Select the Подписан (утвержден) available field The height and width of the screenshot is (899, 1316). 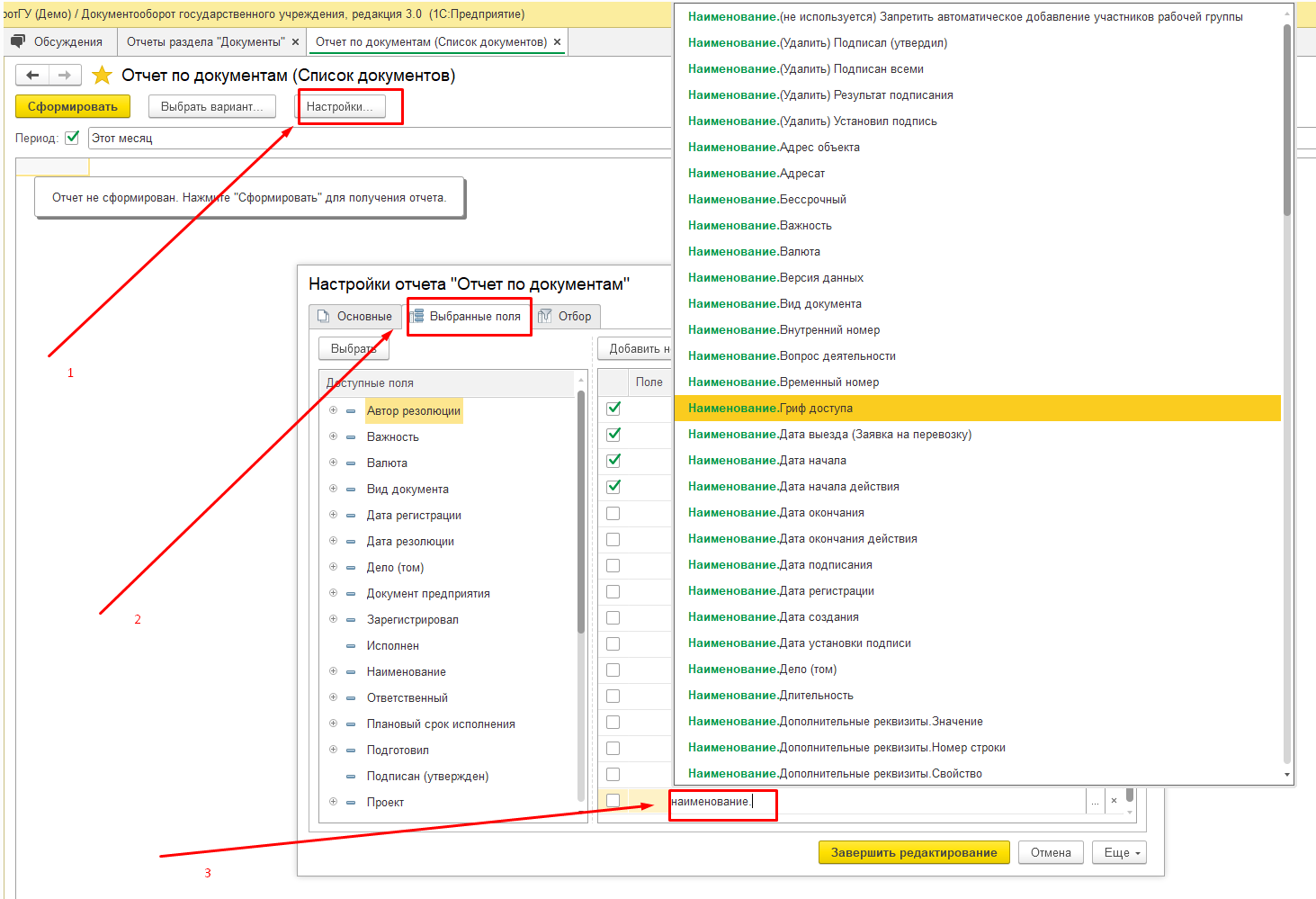[x=427, y=776]
